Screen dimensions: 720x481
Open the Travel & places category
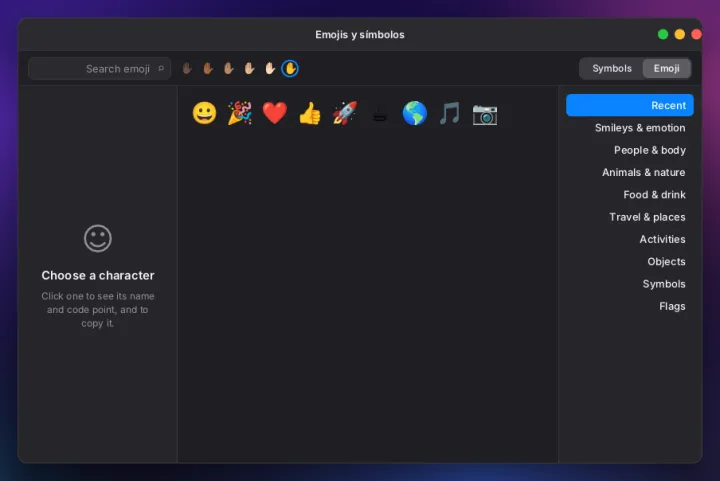coord(630,217)
